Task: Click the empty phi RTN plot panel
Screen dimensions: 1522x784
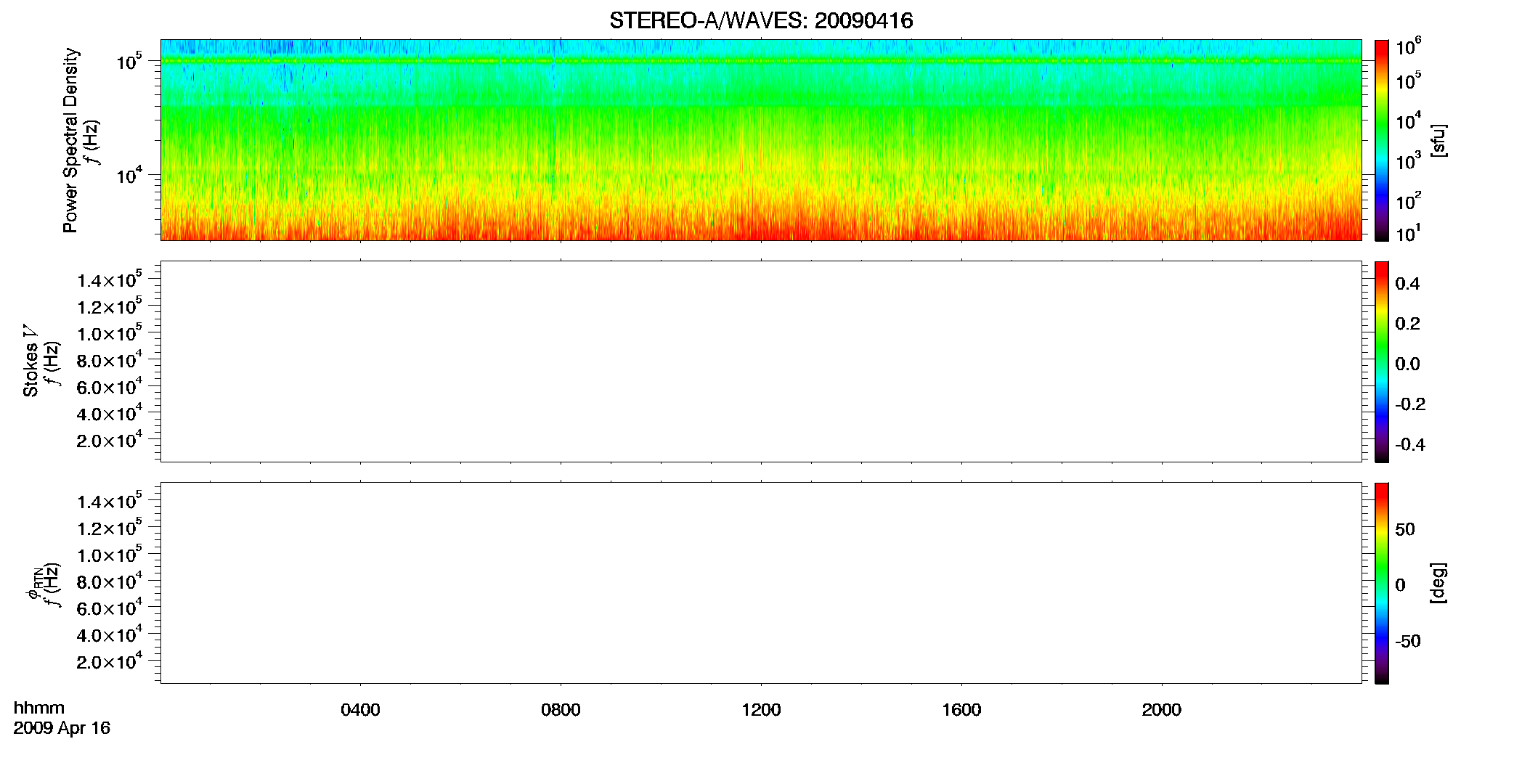Action: (x=761, y=583)
